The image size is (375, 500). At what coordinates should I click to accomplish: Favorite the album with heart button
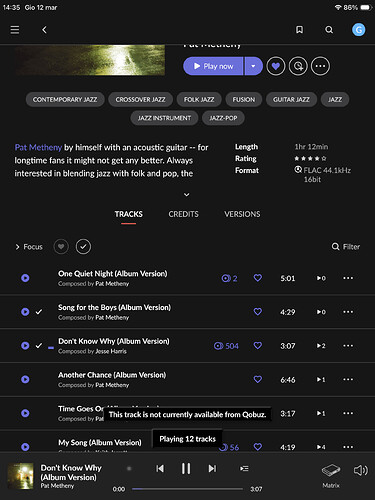click(276, 66)
